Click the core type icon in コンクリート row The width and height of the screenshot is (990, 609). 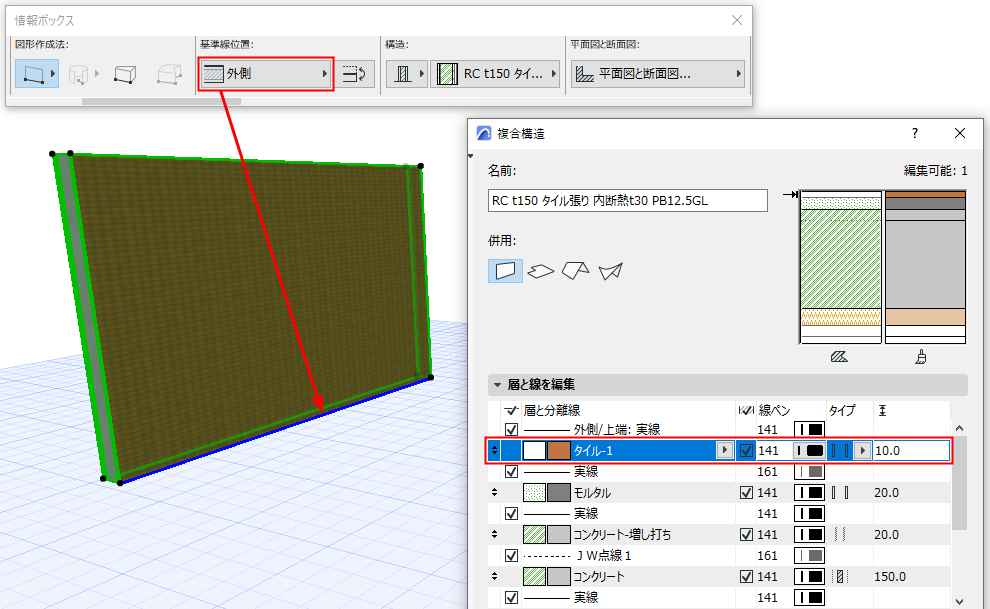point(840,577)
